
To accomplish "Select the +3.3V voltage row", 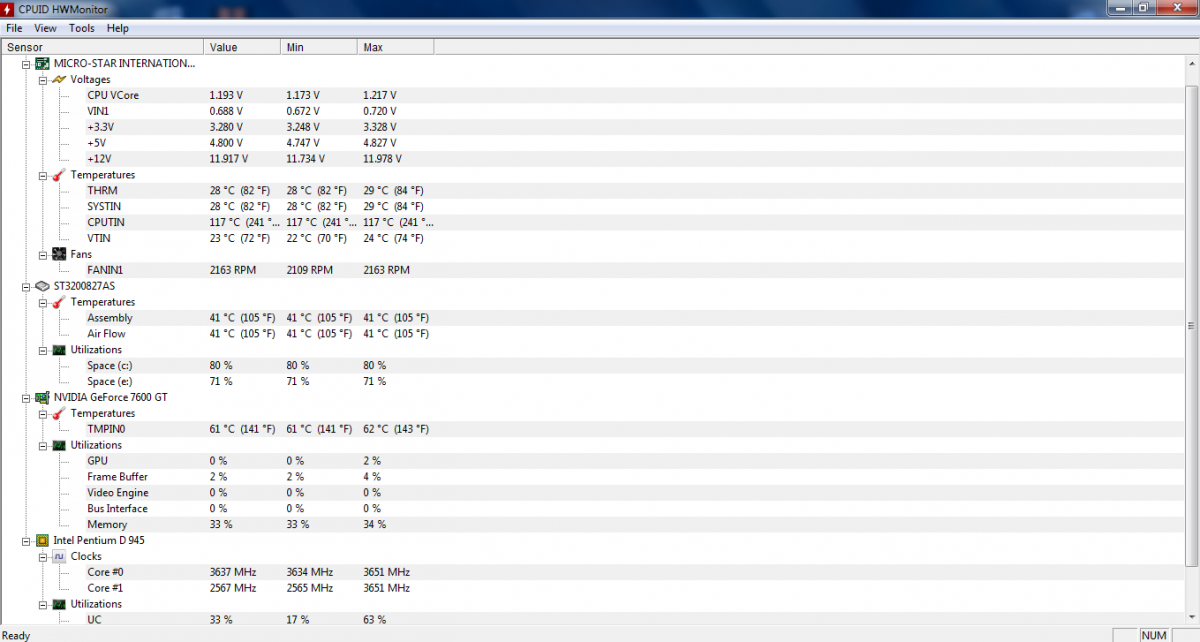I will click(x=592, y=127).
